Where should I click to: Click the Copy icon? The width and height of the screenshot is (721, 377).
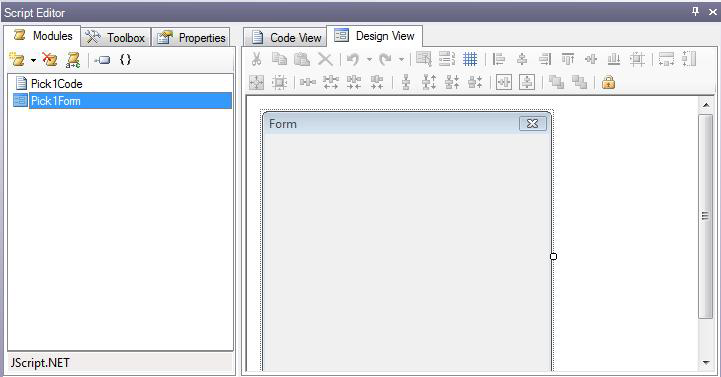pyautogui.click(x=280, y=59)
